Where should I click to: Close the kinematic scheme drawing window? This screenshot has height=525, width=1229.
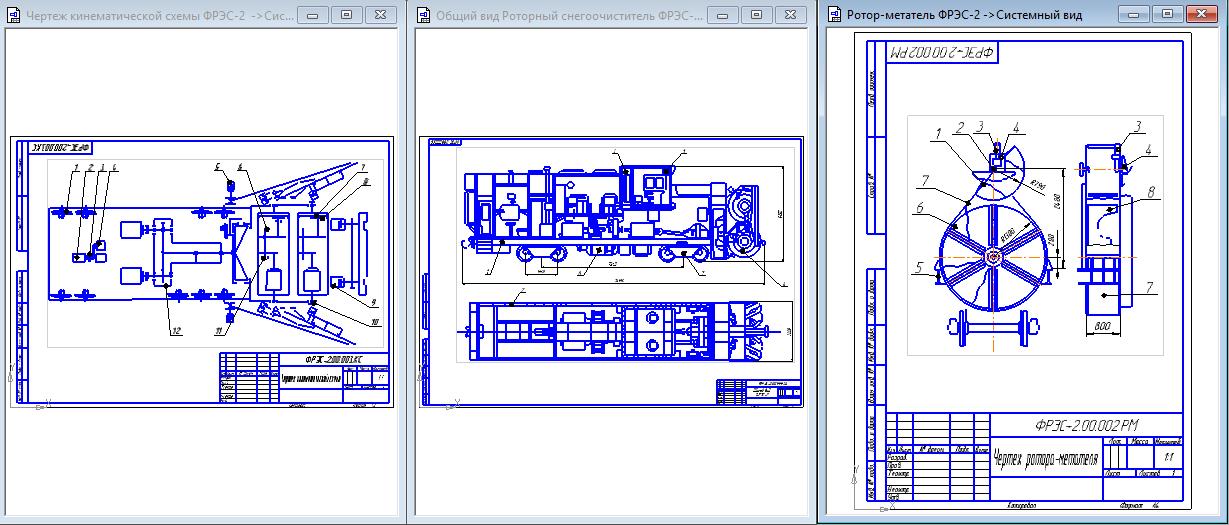(x=379, y=15)
